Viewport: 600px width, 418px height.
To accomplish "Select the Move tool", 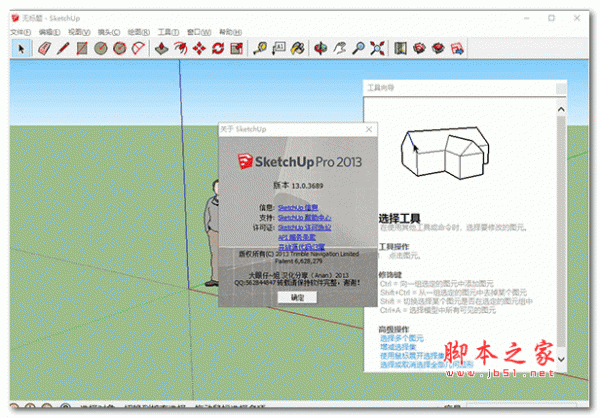I will [x=199, y=49].
